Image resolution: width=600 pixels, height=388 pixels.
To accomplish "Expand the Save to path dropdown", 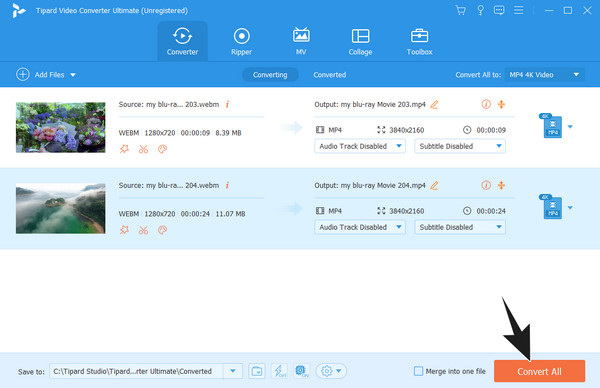I will [233, 371].
